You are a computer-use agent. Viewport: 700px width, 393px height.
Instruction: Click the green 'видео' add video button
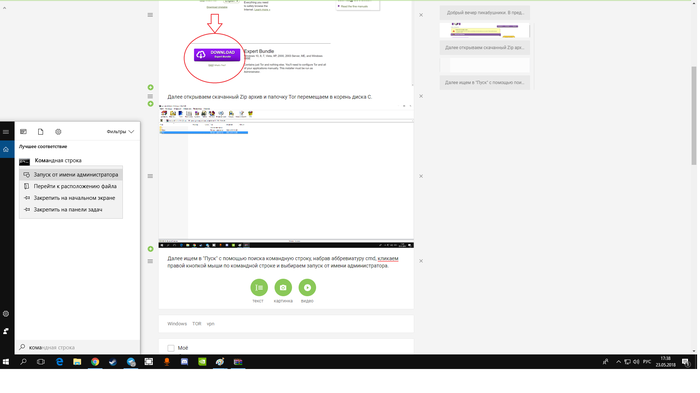307,288
